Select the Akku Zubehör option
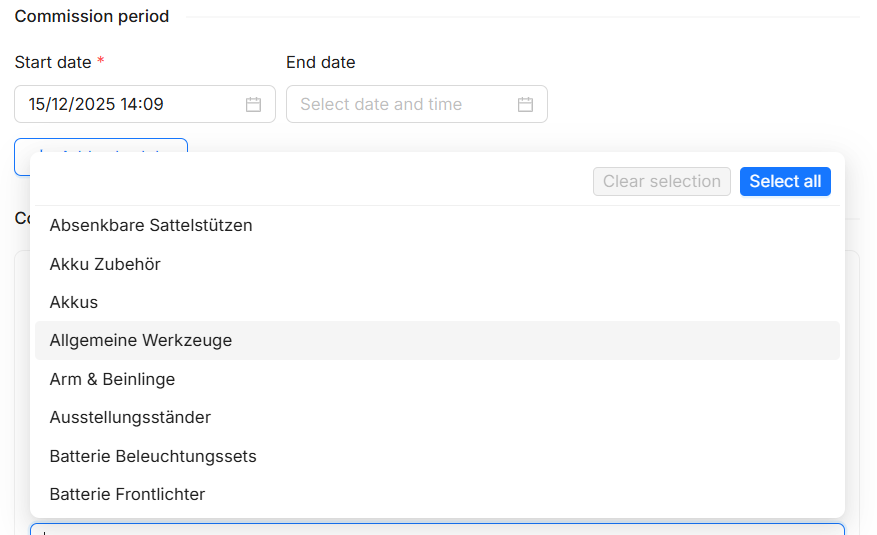Image resolution: width=877 pixels, height=535 pixels. tap(105, 264)
